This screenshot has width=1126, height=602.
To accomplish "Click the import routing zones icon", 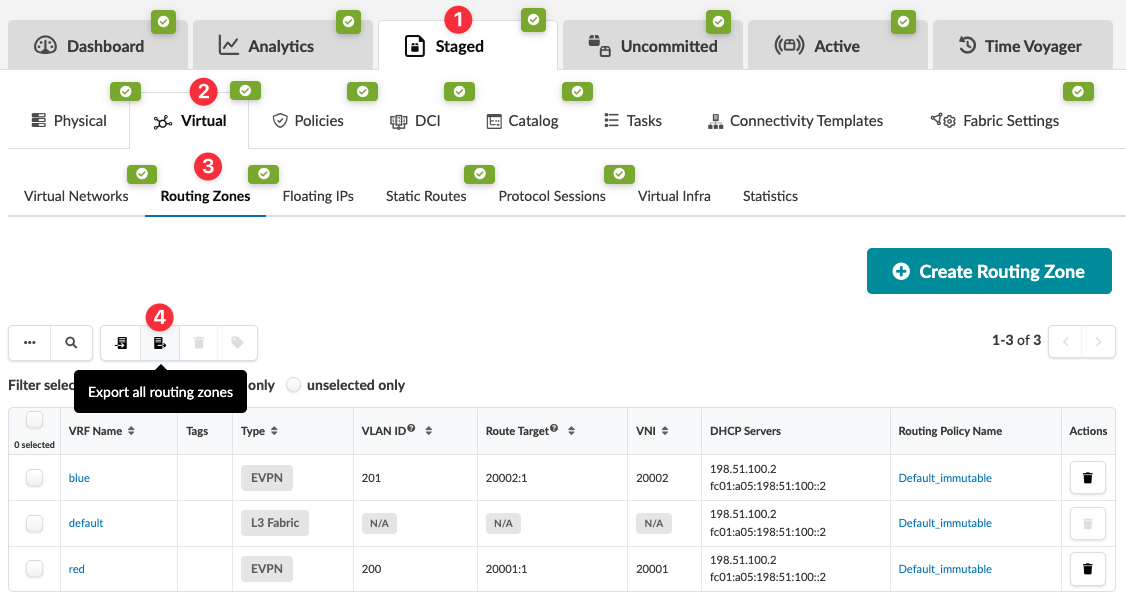I will (x=121, y=343).
